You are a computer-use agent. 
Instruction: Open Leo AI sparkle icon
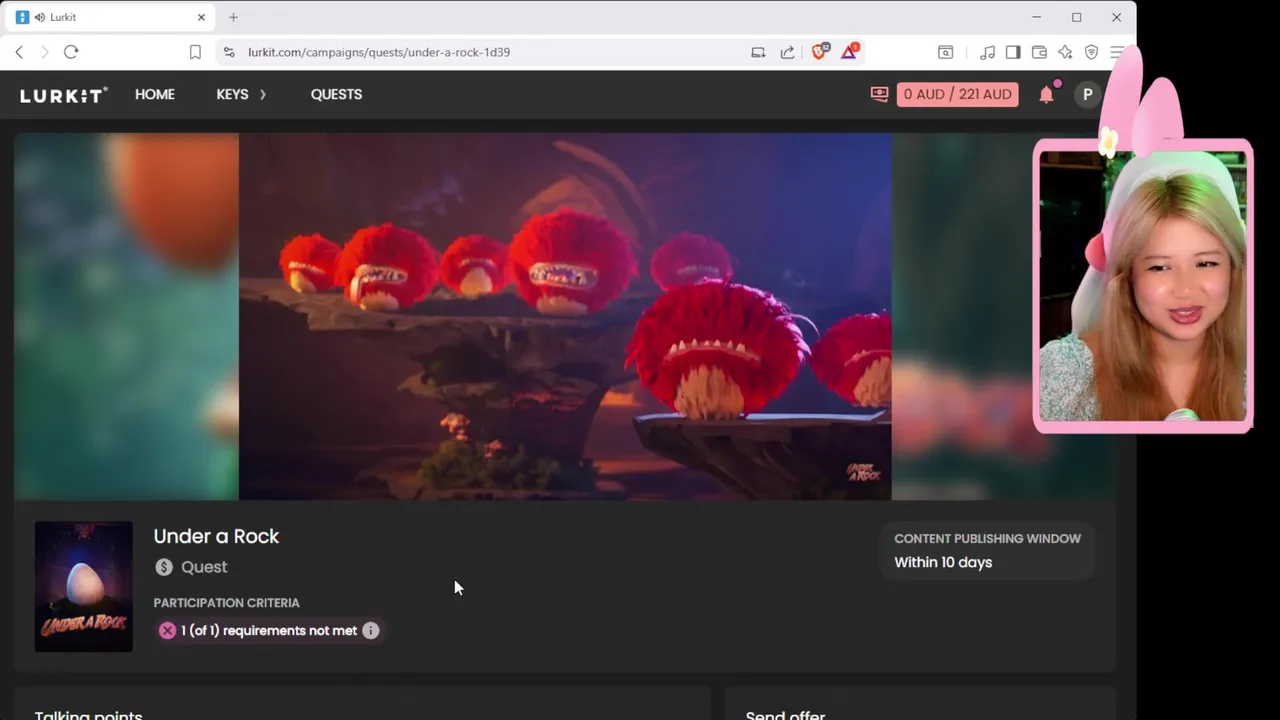(x=1065, y=52)
